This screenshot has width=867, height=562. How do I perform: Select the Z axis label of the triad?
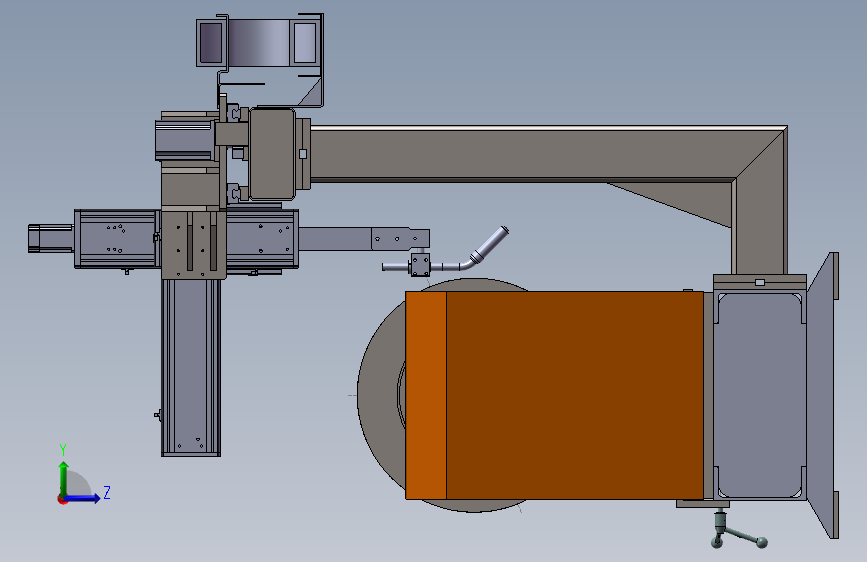click(x=107, y=492)
